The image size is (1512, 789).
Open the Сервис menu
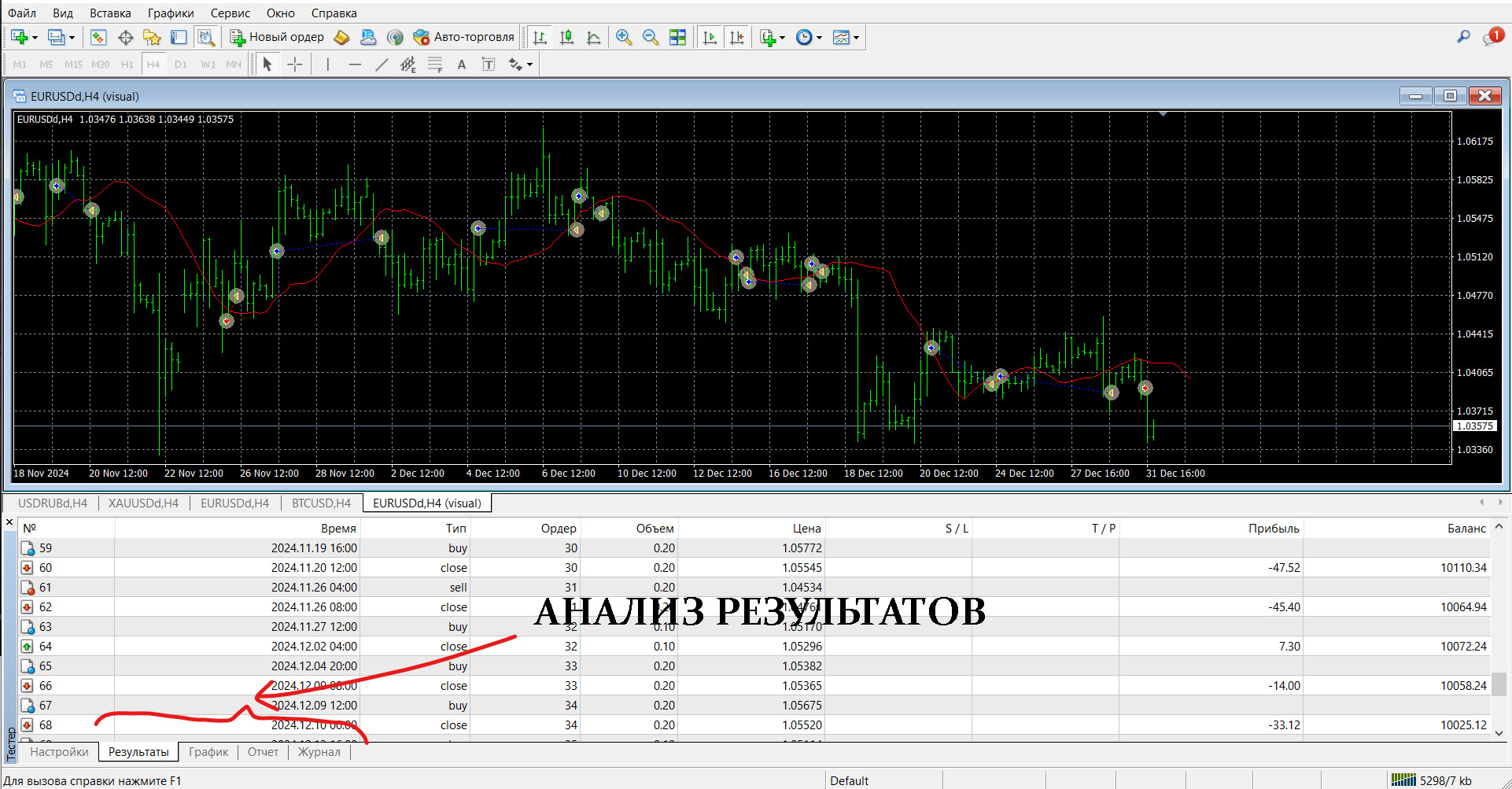click(230, 13)
